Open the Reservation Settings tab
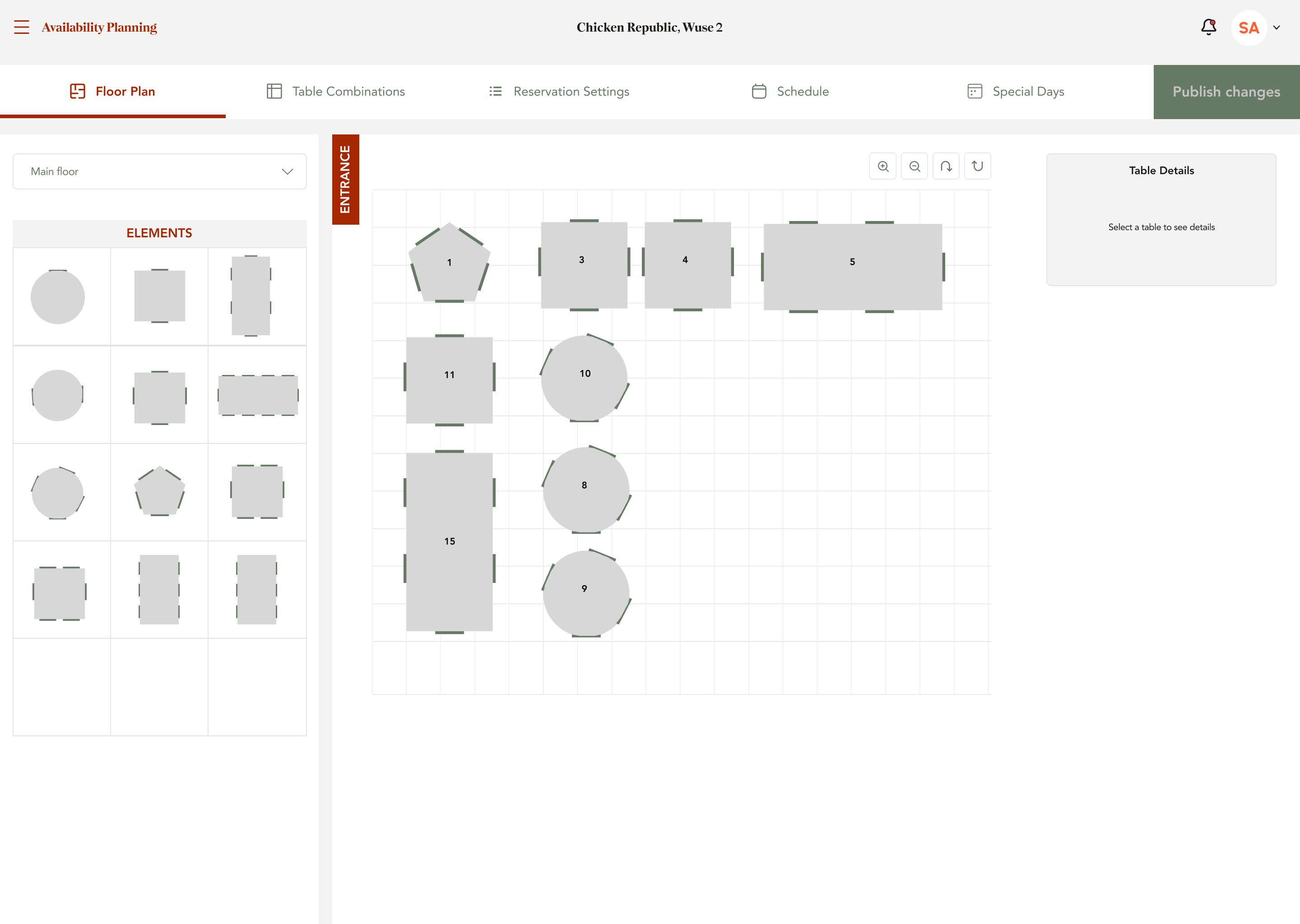The width and height of the screenshot is (1300, 924). point(559,91)
